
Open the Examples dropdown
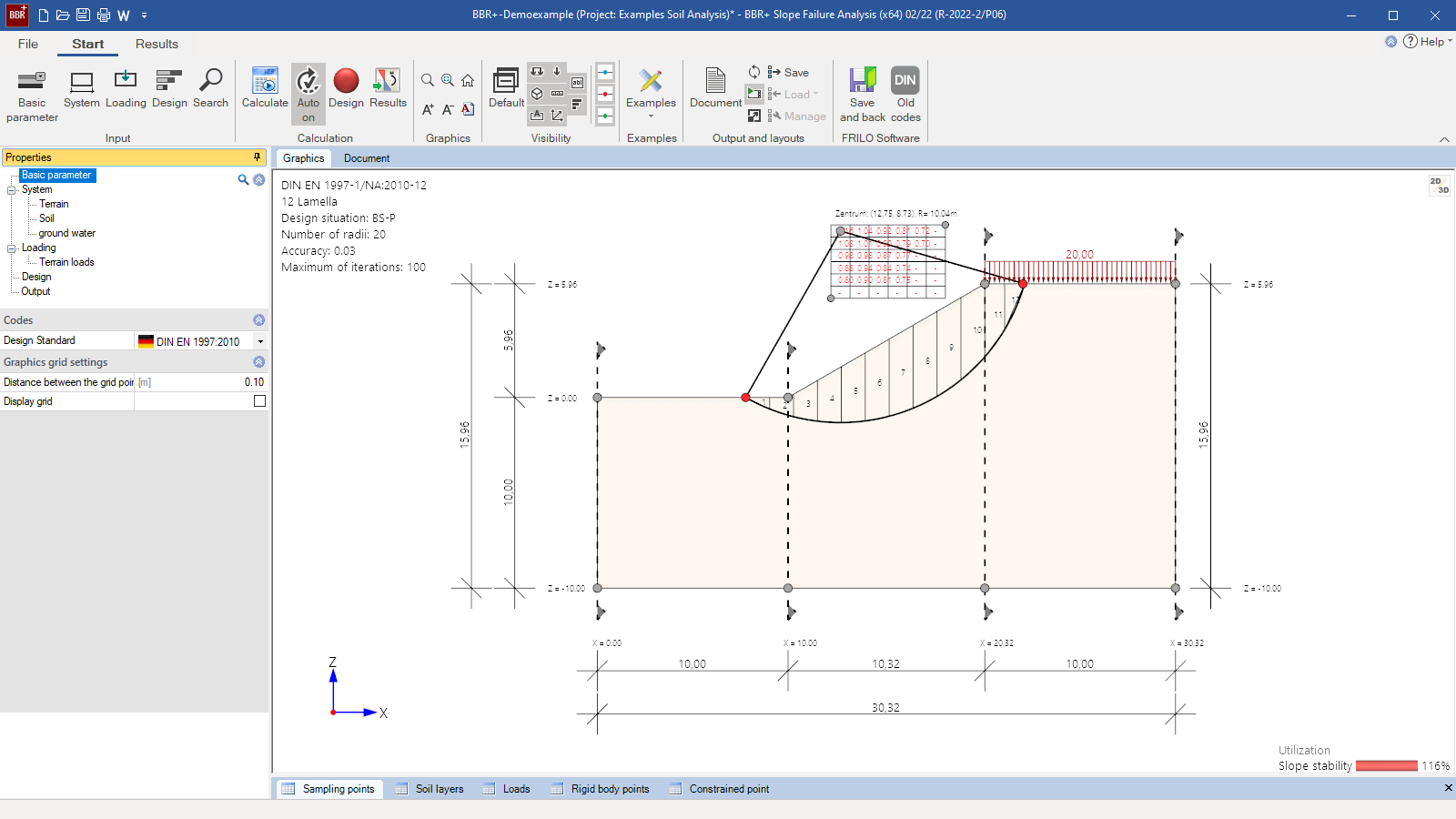tap(651, 95)
